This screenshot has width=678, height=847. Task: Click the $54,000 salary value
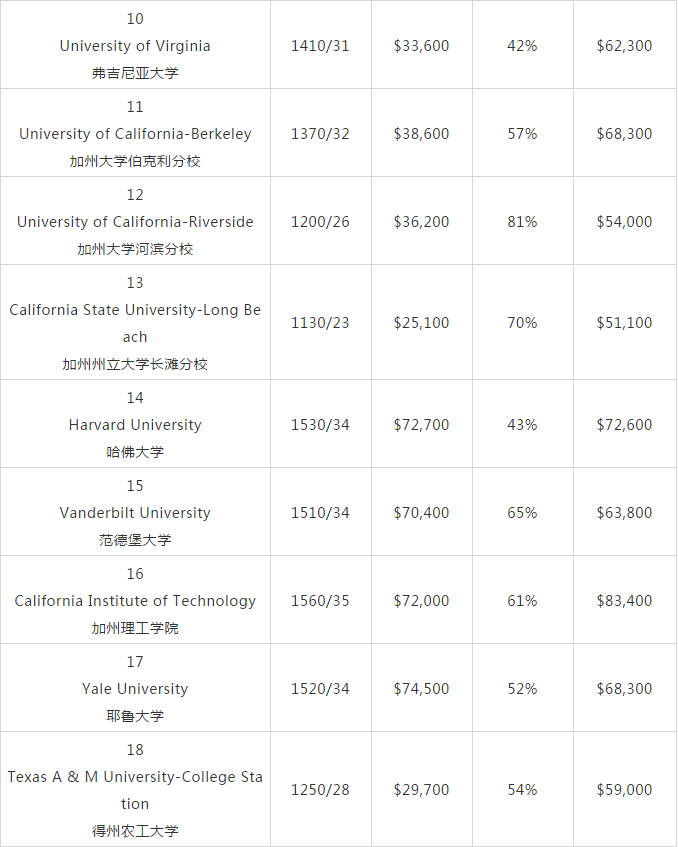tap(625, 222)
